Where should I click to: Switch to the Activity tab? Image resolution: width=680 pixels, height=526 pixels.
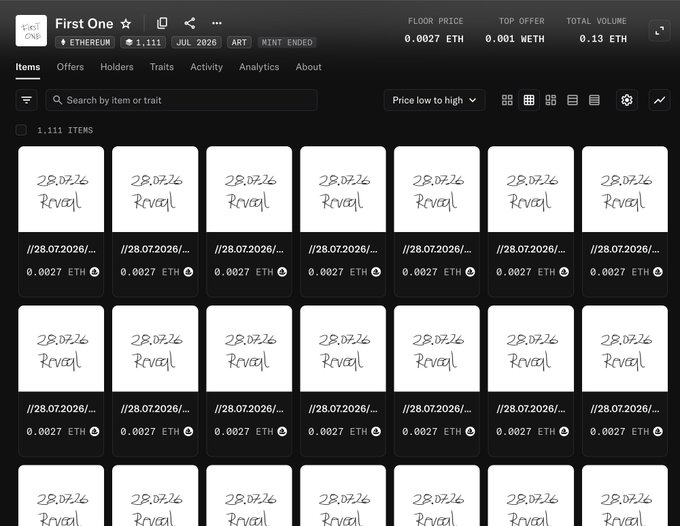point(206,67)
